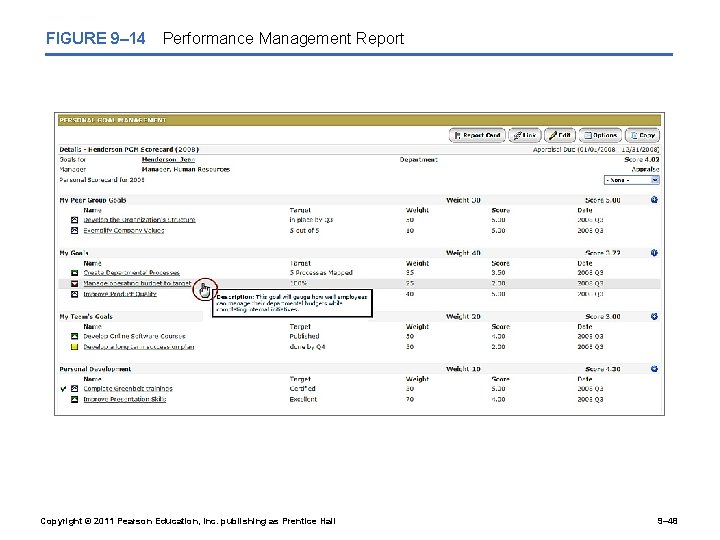The height and width of the screenshot is (540, 720).
Task: Open the Henderson, Joan employee link
Action: [168, 159]
